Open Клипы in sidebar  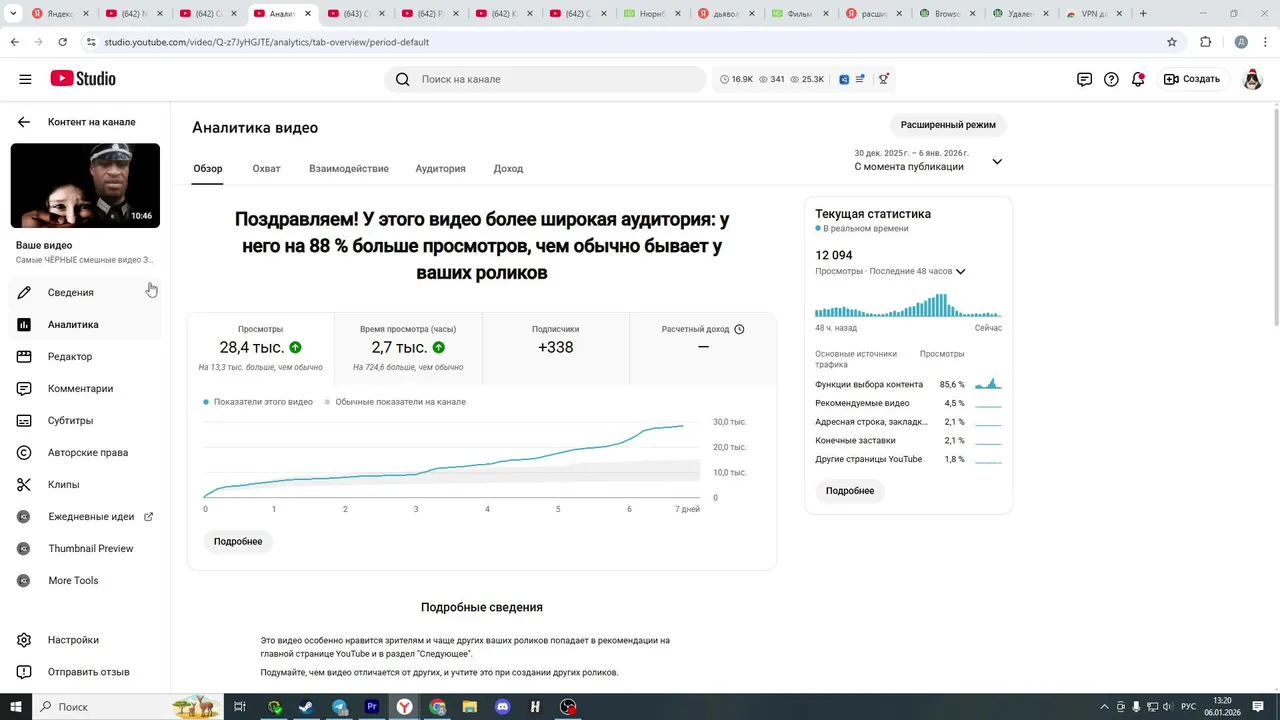coord(85,484)
